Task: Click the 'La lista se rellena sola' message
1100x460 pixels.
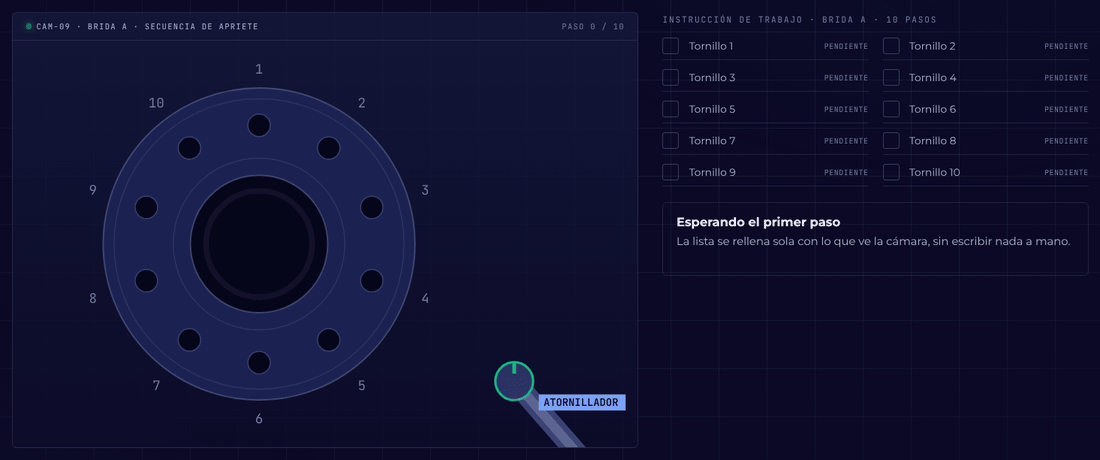Action: (873, 242)
